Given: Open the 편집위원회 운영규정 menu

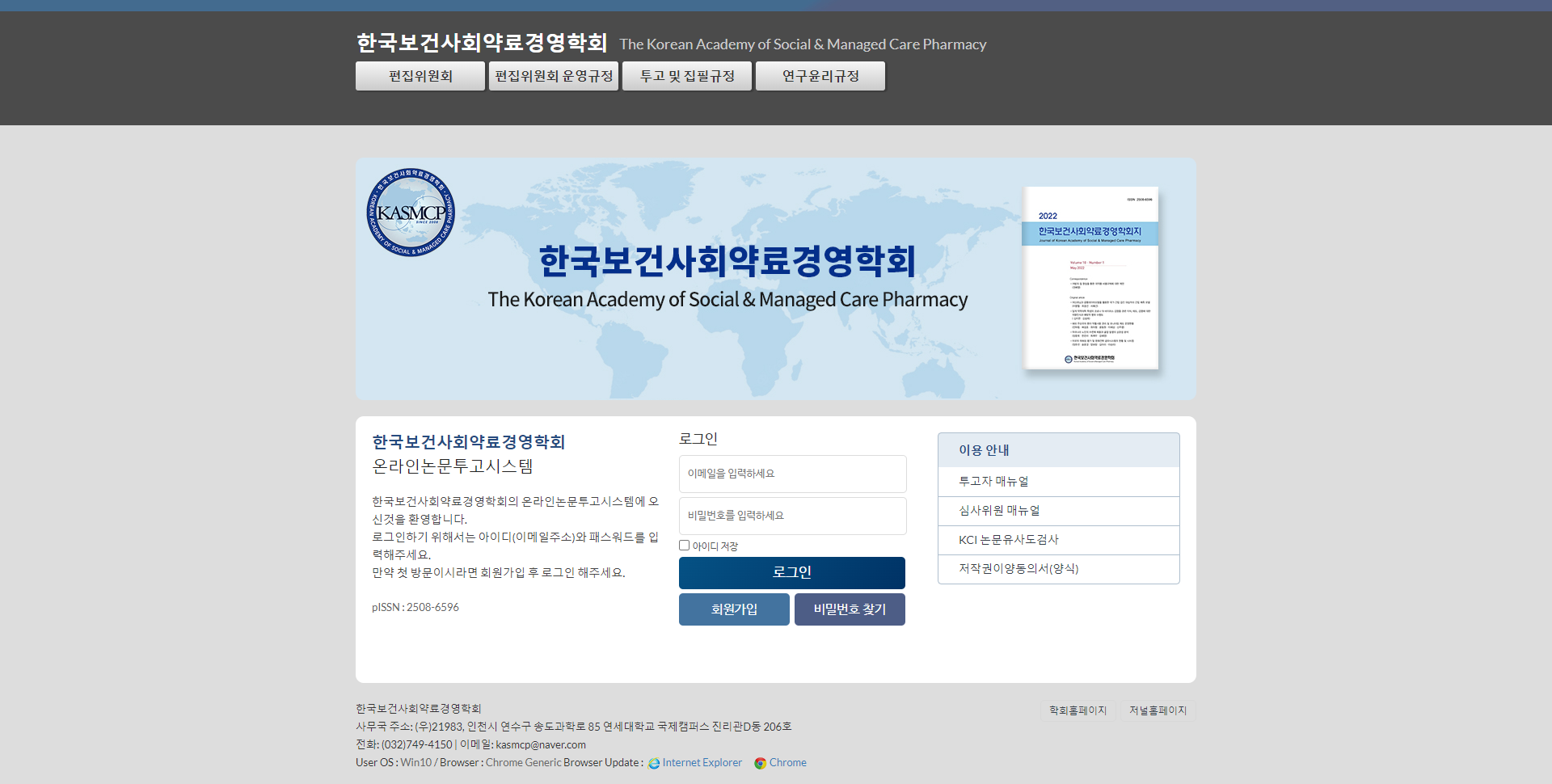Looking at the screenshot, I should [554, 76].
